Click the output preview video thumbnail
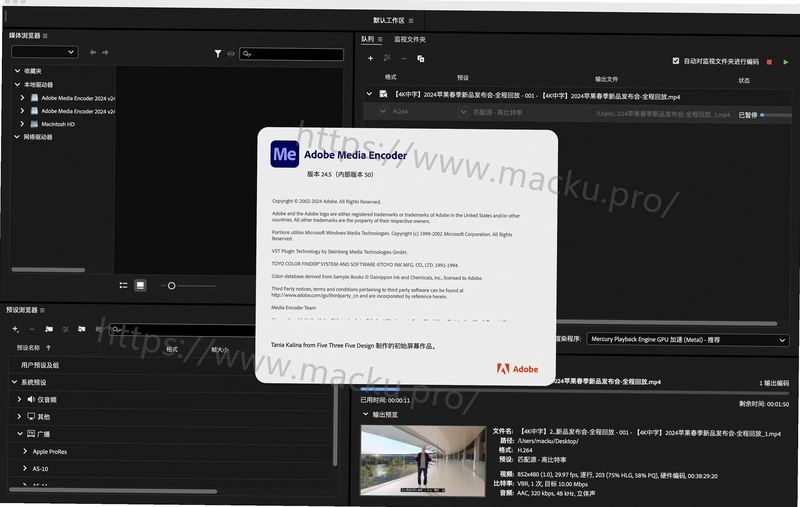Screen dimensions: 800x507 [x=423, y=461]
